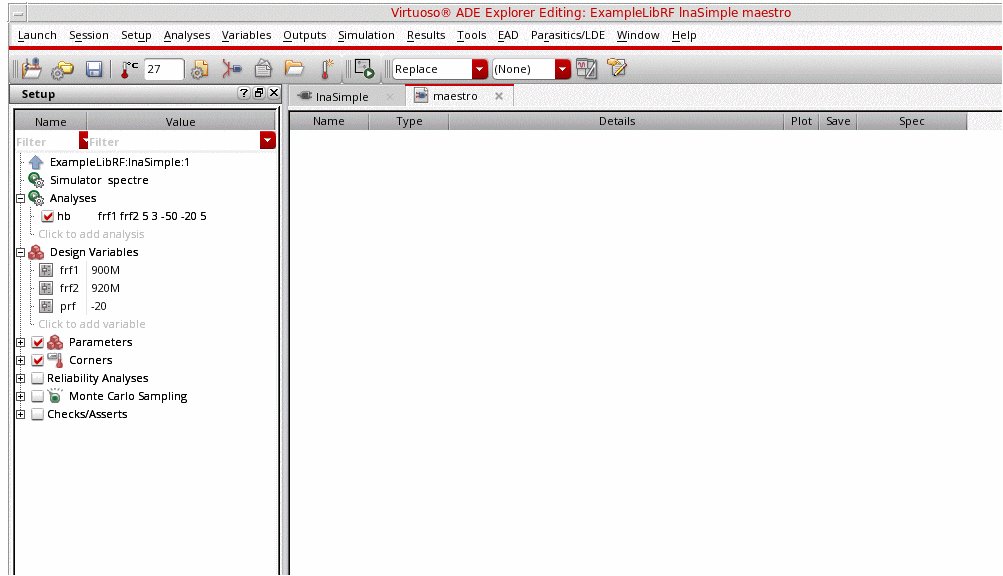The image size is (1003, 576).
Task: Undock the Setup panel float icon
Action: tap(258, 93)
